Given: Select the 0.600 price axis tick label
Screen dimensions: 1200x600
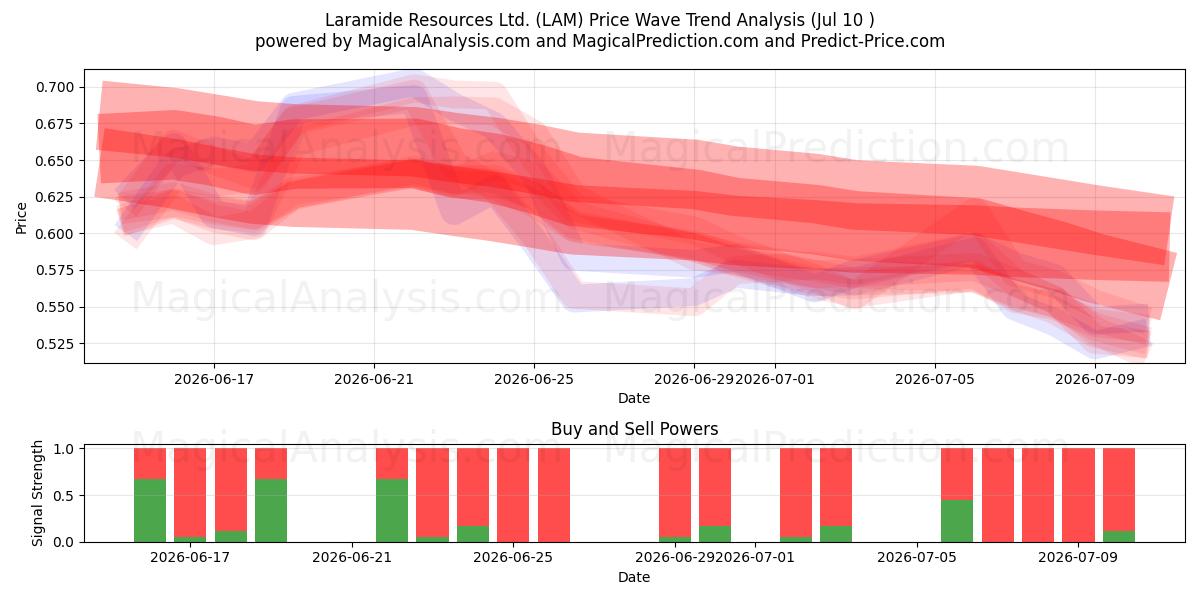Looking at the screenshot, I should click(54, 234).
